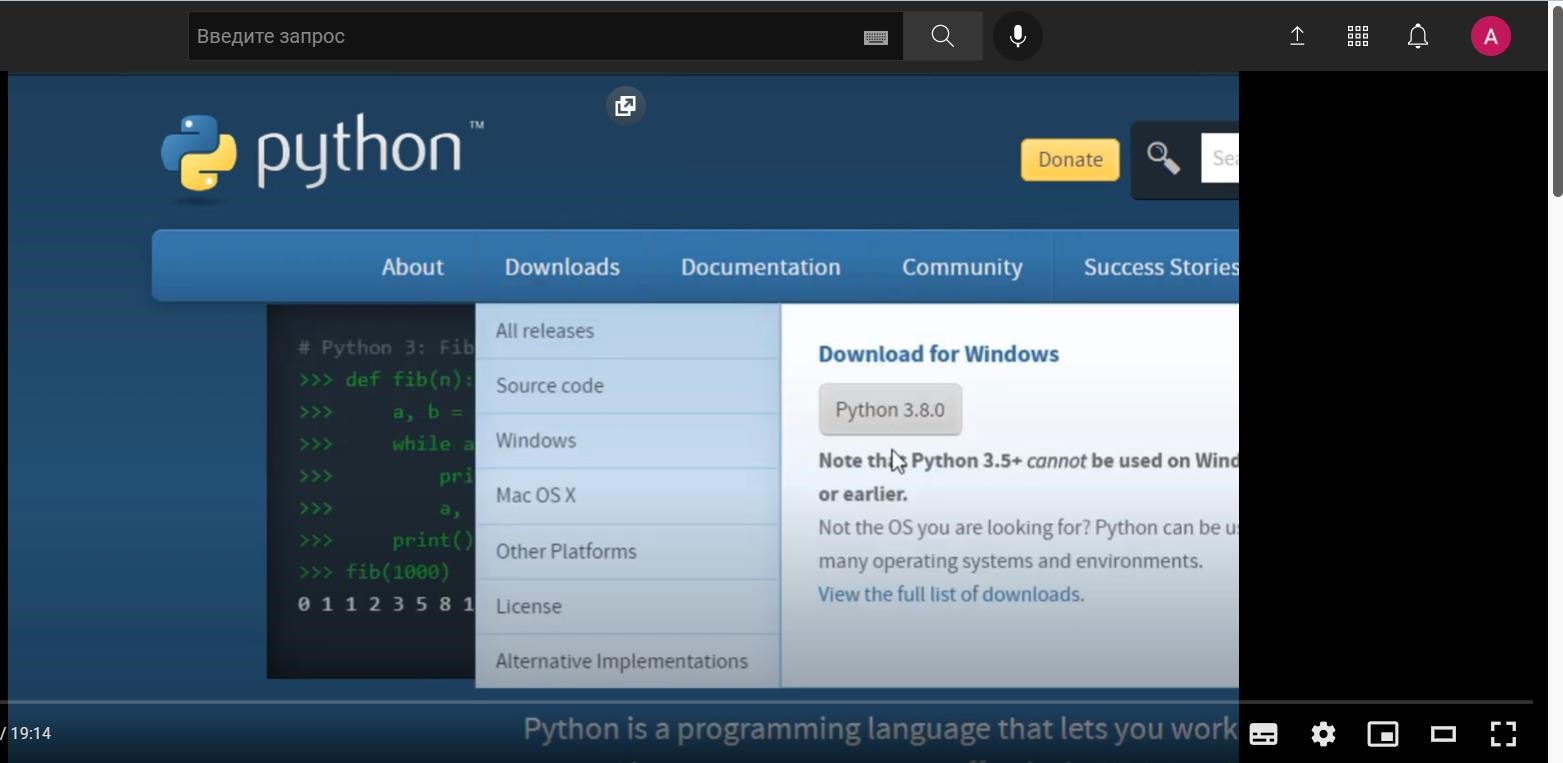
Task: Select All releases in Downloads dropdown
Action: (627, 331)
